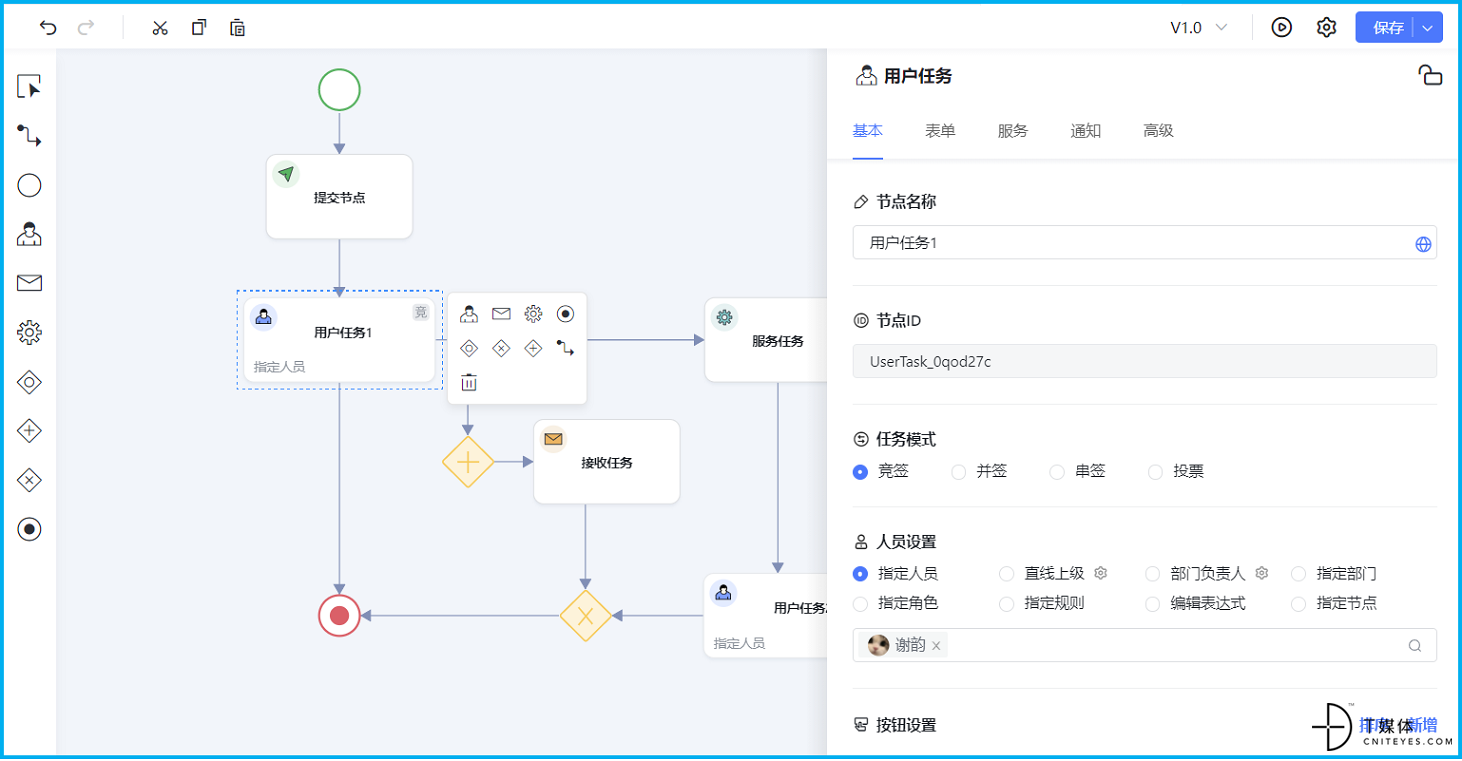Select the connection line tool in left palette
Image resolution: width=1462 pixels, height=761 pixels.
coord(29,136)
